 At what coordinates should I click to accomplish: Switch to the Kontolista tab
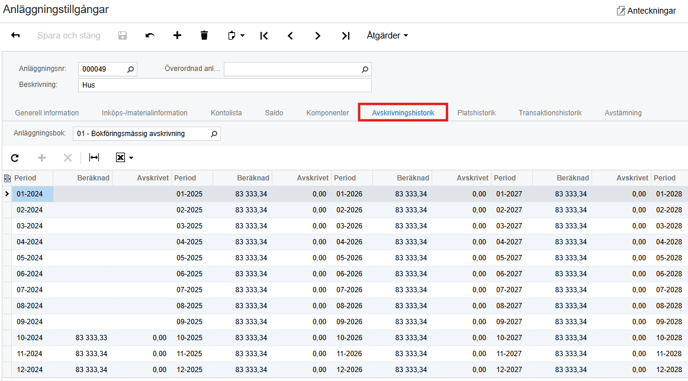(x=226, y=113)
